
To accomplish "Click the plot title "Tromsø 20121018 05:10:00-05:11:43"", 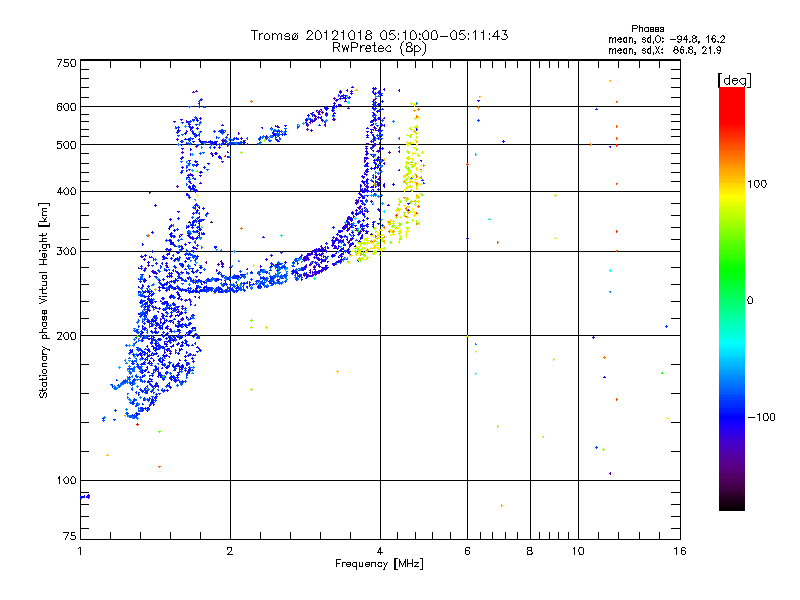I will coord(379,35).
